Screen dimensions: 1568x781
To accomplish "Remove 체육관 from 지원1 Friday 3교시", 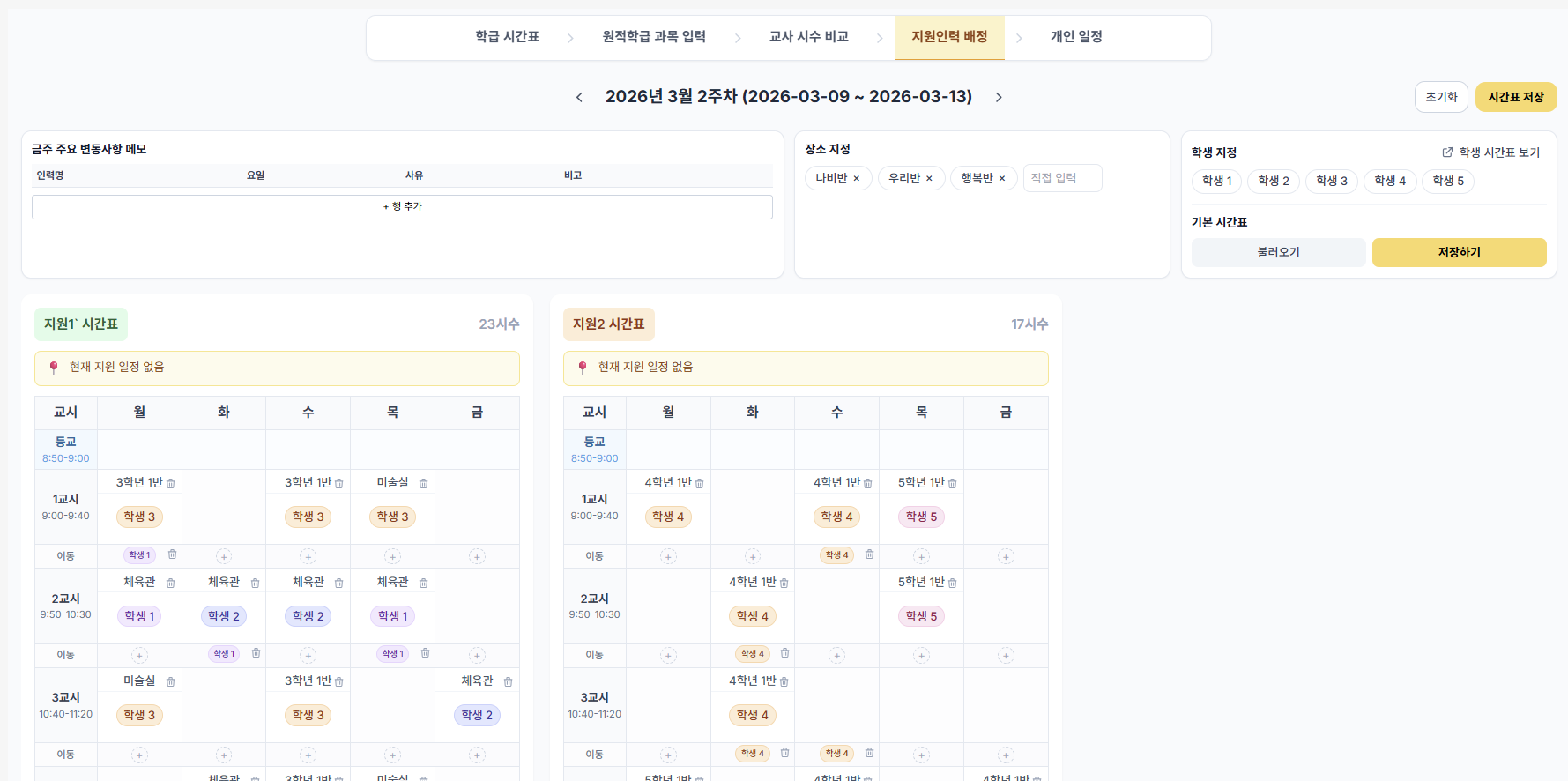I will click(x=508, y=682).
